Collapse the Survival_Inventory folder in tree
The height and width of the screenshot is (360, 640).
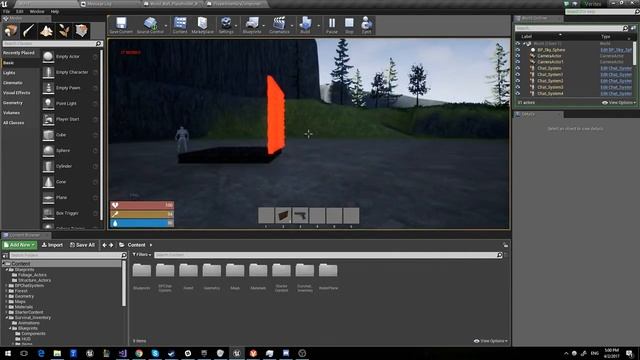[x=8, y=318]
